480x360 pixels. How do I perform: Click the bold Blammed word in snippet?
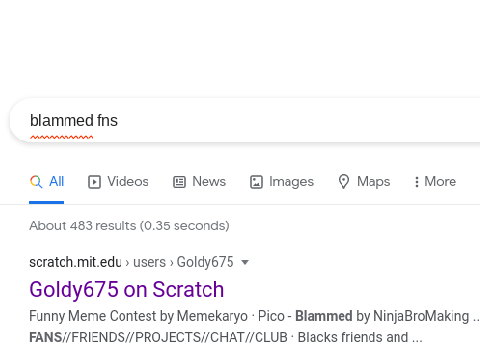click(324, 316)
